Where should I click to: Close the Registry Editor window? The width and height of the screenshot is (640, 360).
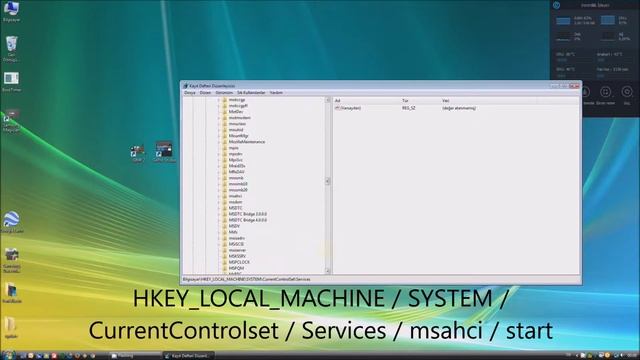coord(574,86)
